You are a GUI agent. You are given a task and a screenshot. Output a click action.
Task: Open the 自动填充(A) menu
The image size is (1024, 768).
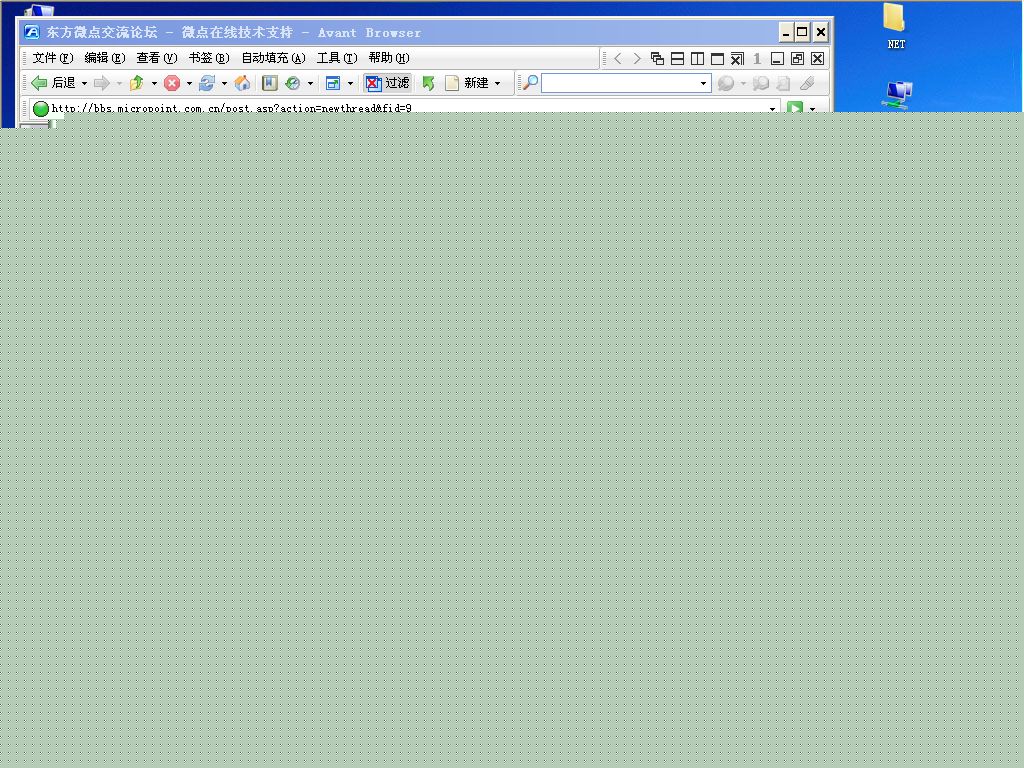pyautogui.click(x=273, y=58)
